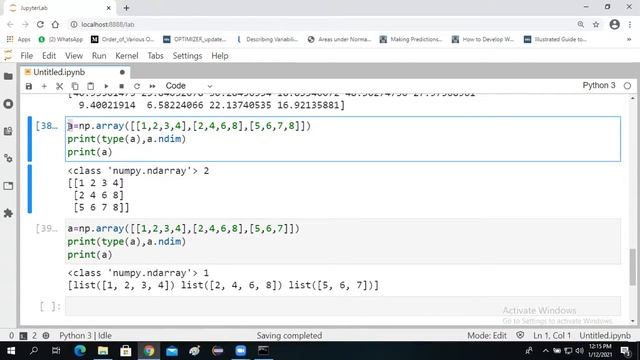640x360 pixels.
Task: Click Ln 1, Col 1 status item
Action: coord(552,336)
